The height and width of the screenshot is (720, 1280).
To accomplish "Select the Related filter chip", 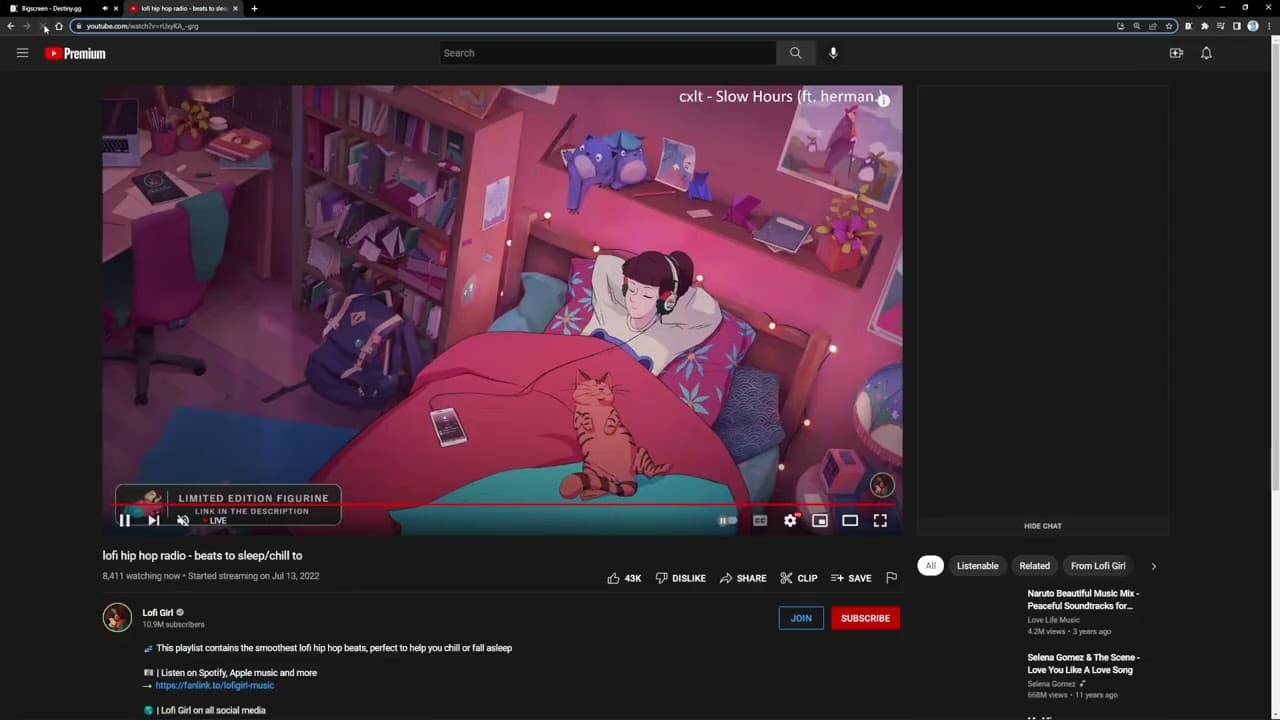I will pos(1034,566).
